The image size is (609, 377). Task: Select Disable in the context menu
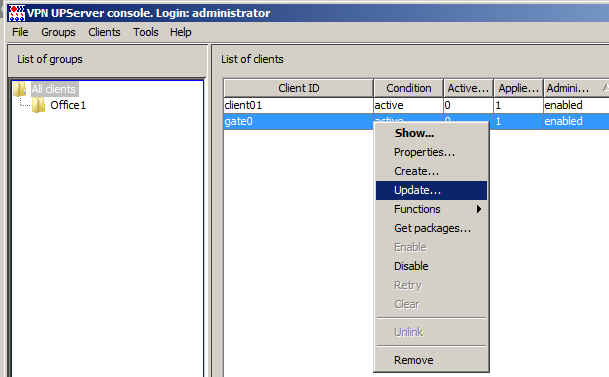(x=431, y=266)
